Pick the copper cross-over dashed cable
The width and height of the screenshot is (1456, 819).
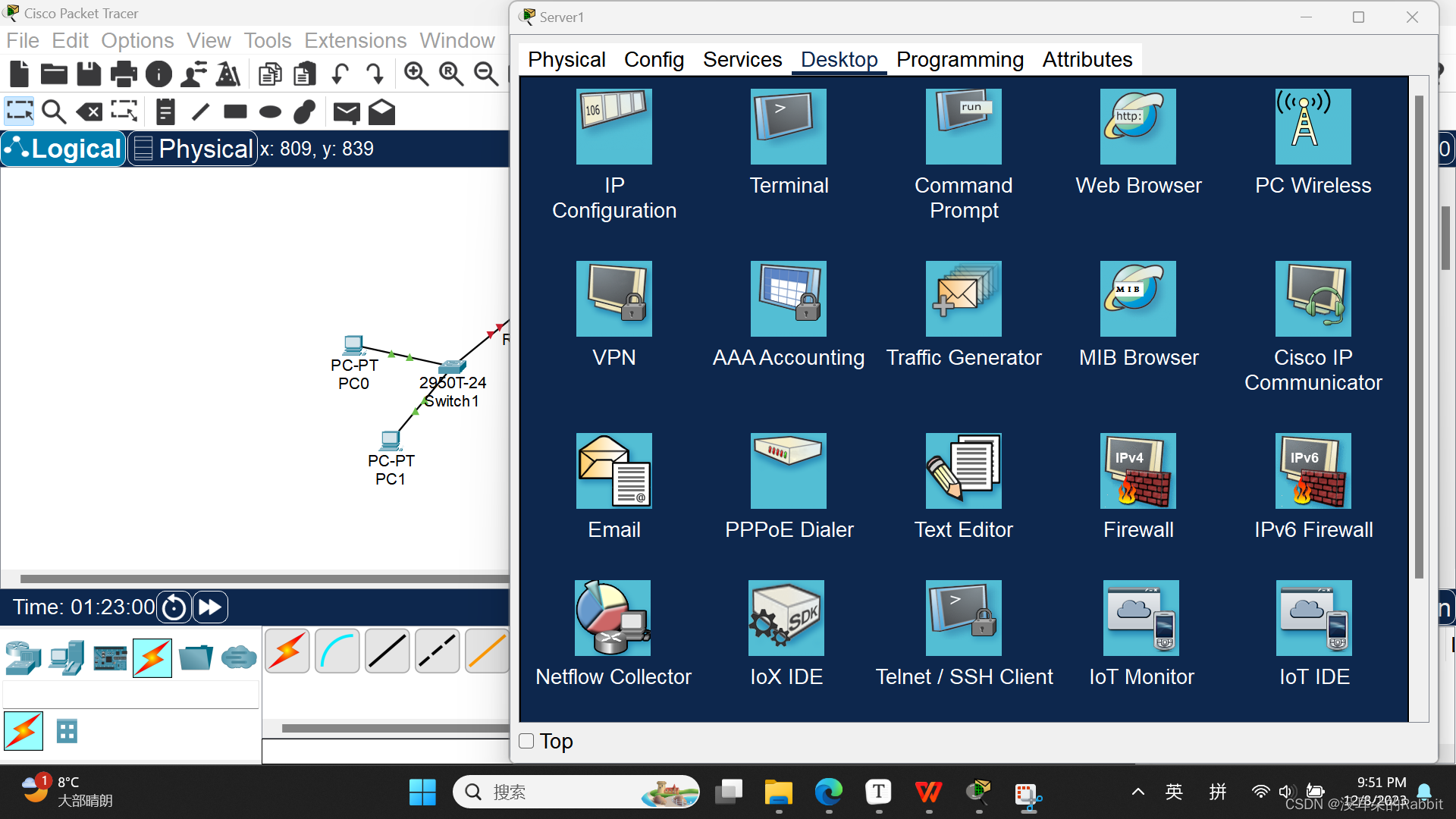click(x=437, y=651)
